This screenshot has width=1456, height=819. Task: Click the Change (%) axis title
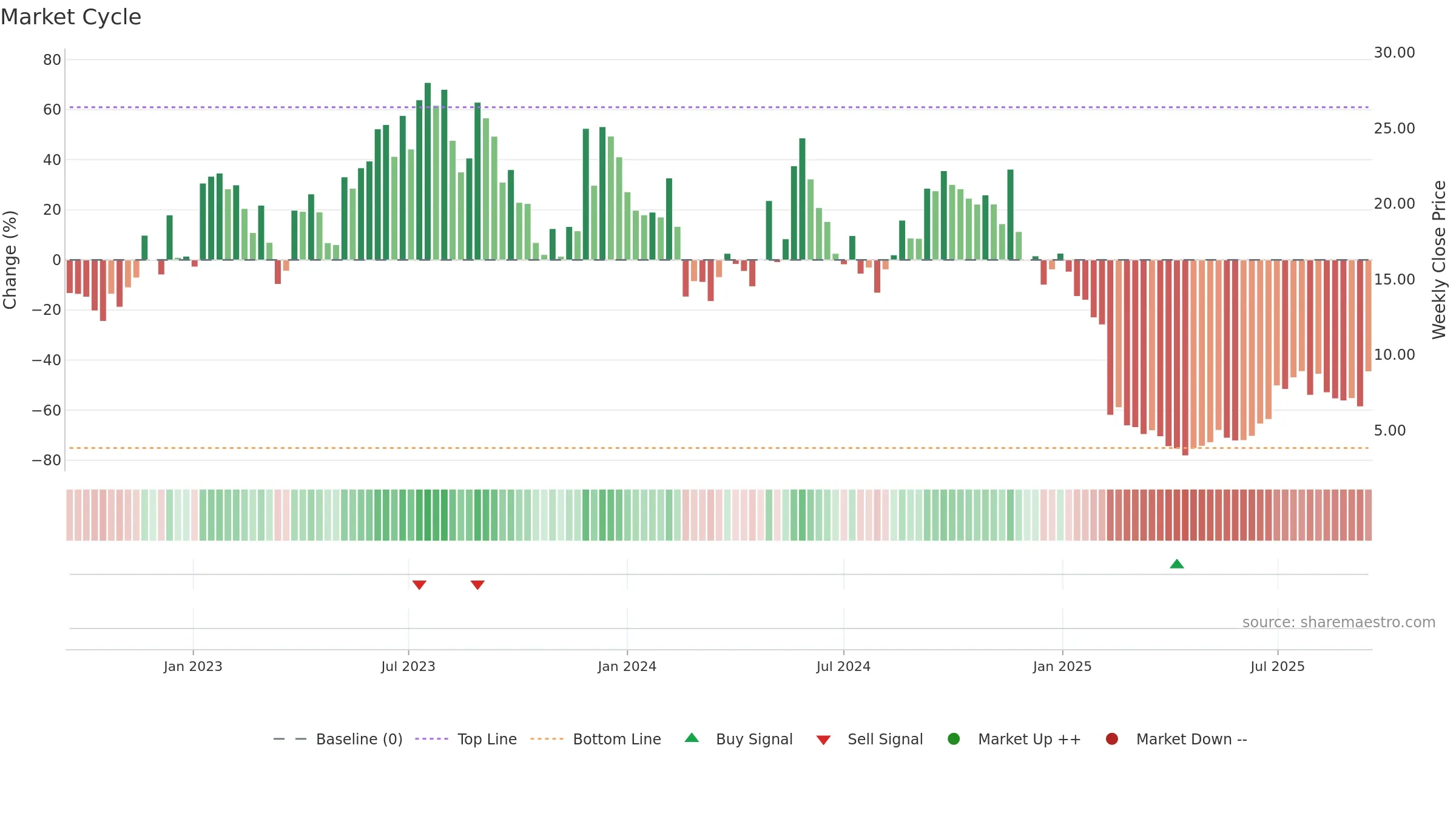10,260
